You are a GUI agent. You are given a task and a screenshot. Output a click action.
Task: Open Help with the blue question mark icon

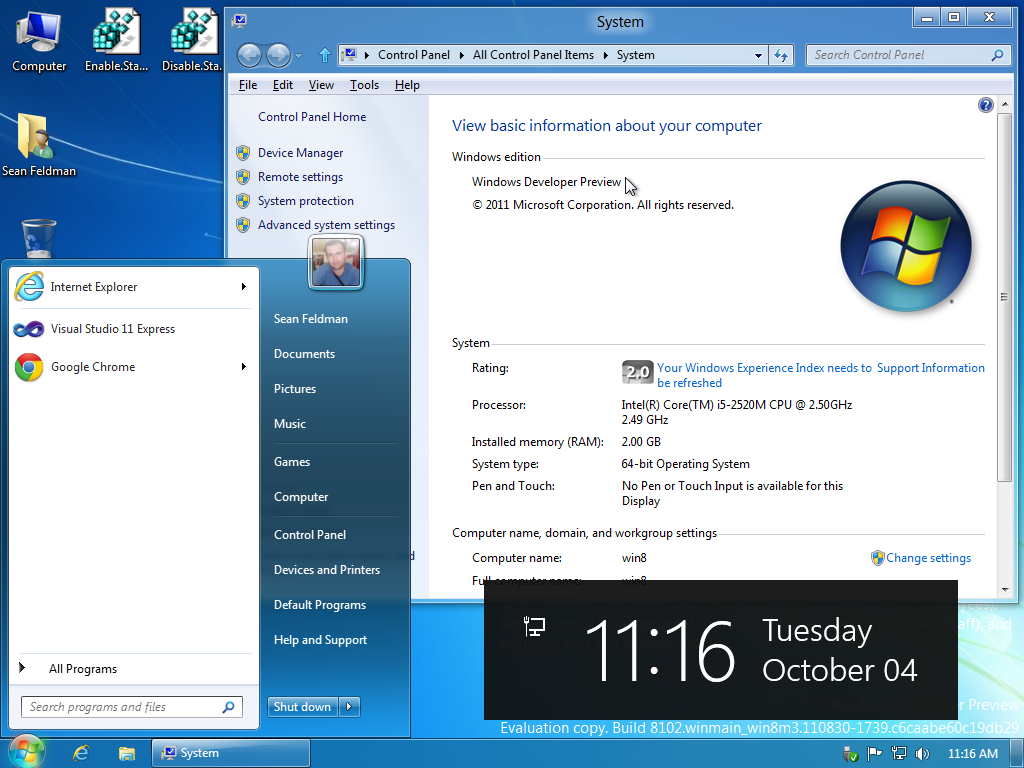click(985, 104)
